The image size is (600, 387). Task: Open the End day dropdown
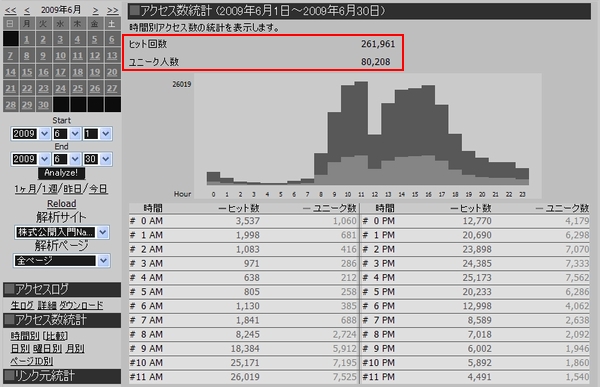[98, 159]
